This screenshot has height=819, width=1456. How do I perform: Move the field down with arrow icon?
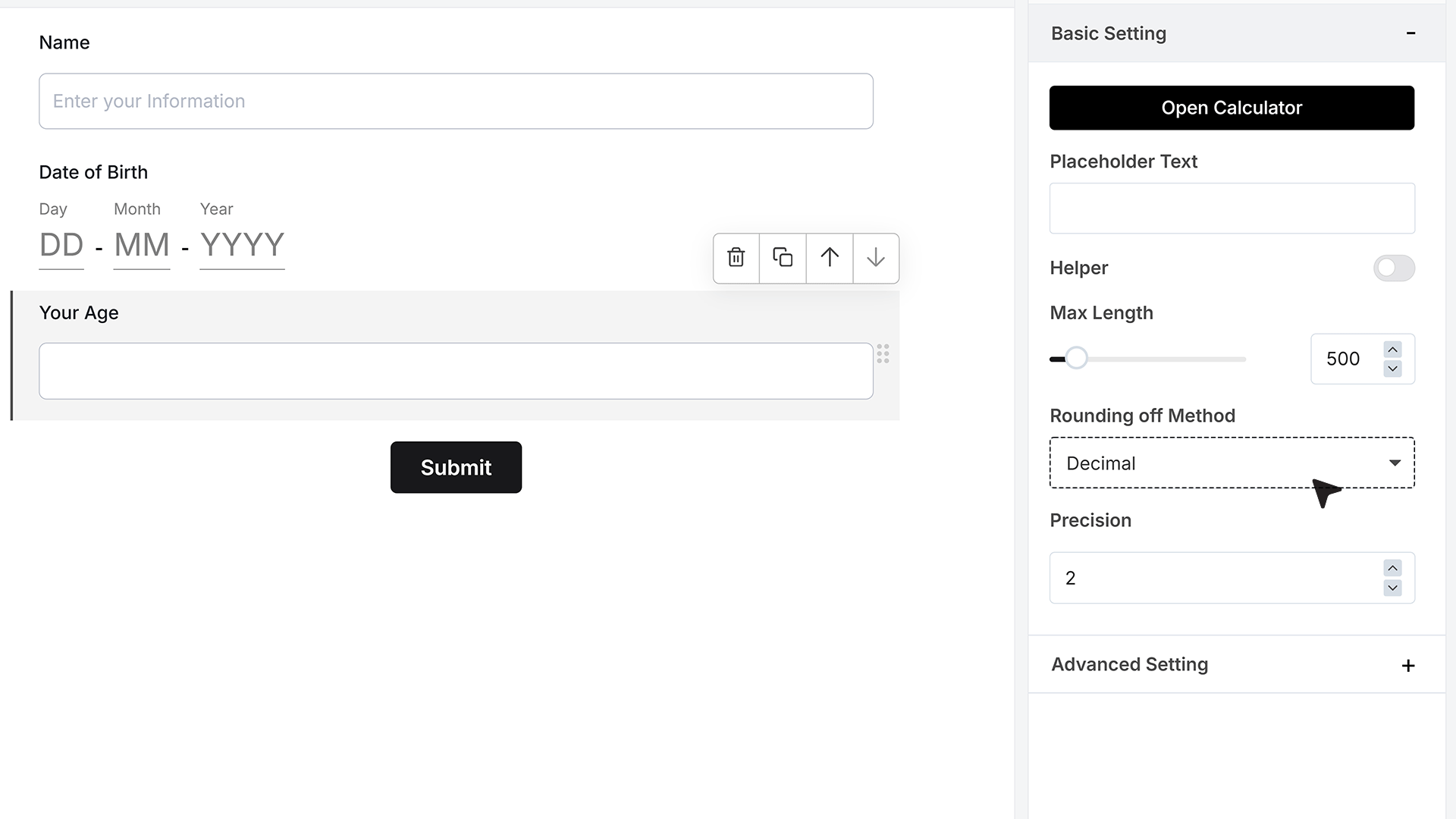[876, 258]
